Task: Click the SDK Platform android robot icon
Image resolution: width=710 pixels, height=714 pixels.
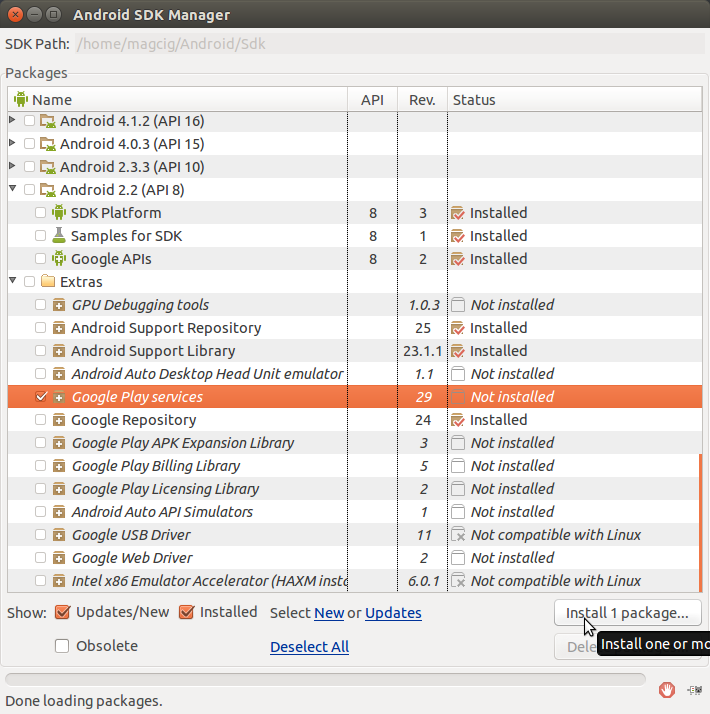Action: [x=59, y=213]
